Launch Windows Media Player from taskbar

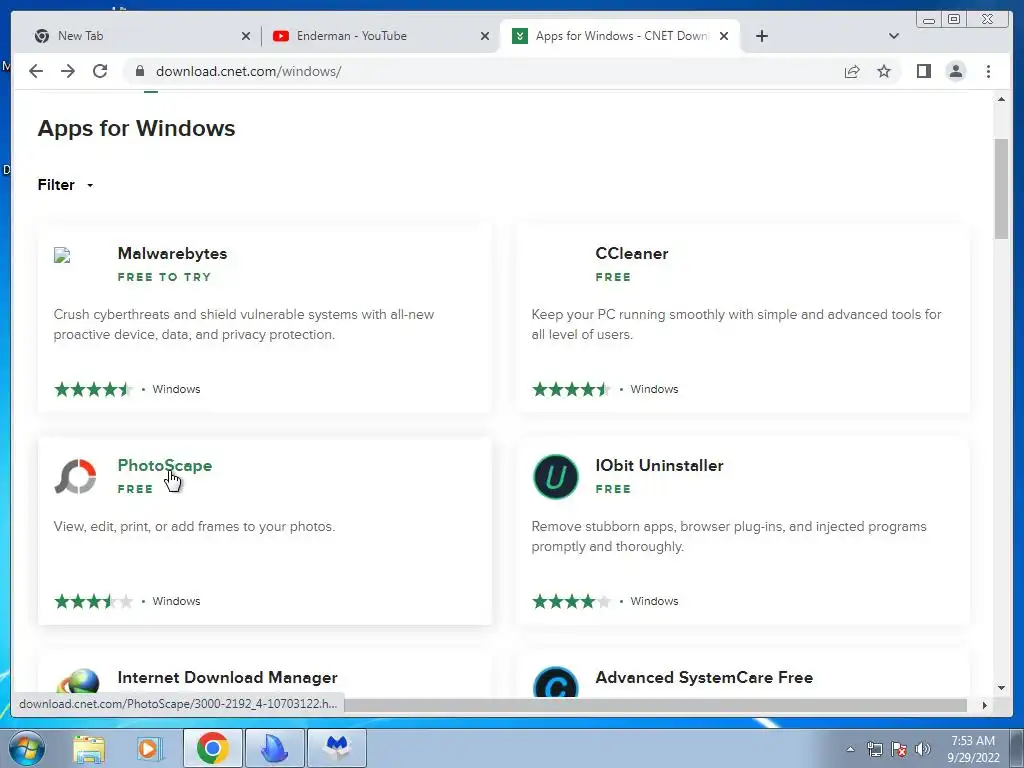[150, 748]
